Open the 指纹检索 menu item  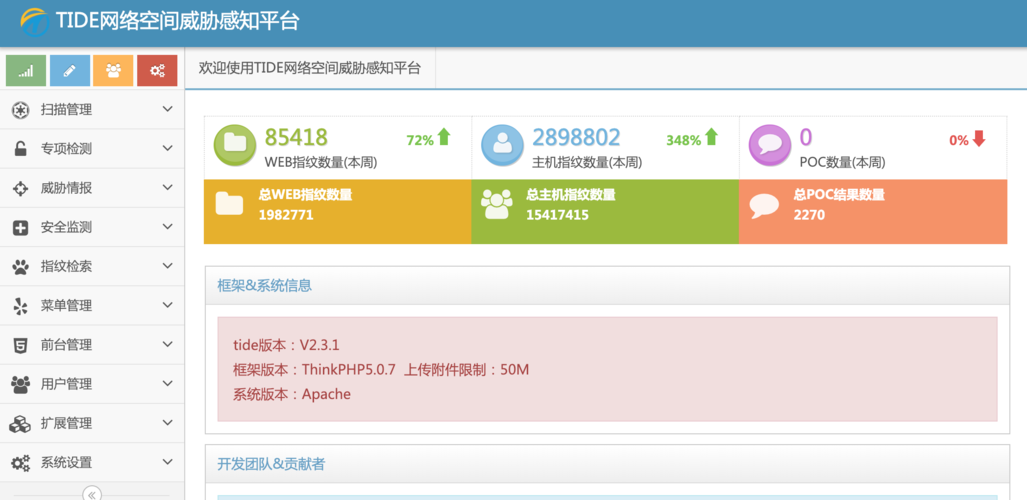(x=92, y=267)
